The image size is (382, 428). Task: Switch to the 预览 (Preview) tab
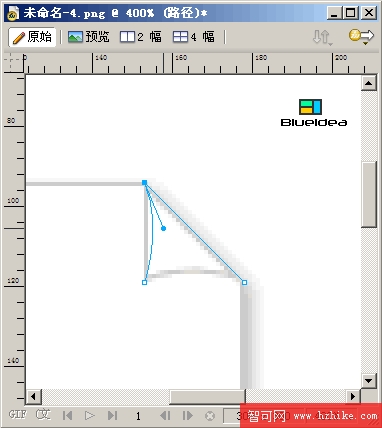(x=89, y=37)
